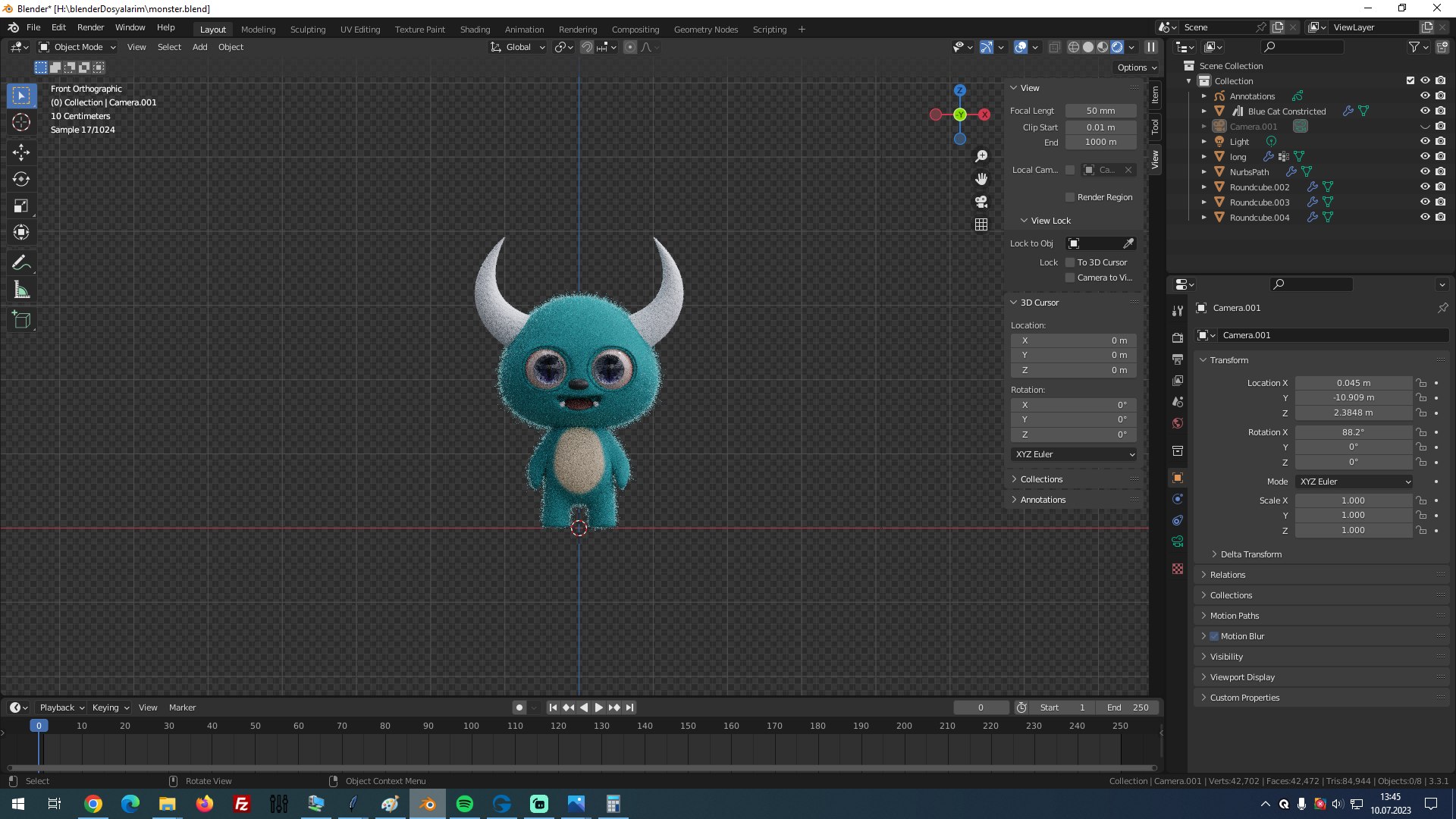
Task: Toggle camera view icon in viewport
Action: [981, 202]
